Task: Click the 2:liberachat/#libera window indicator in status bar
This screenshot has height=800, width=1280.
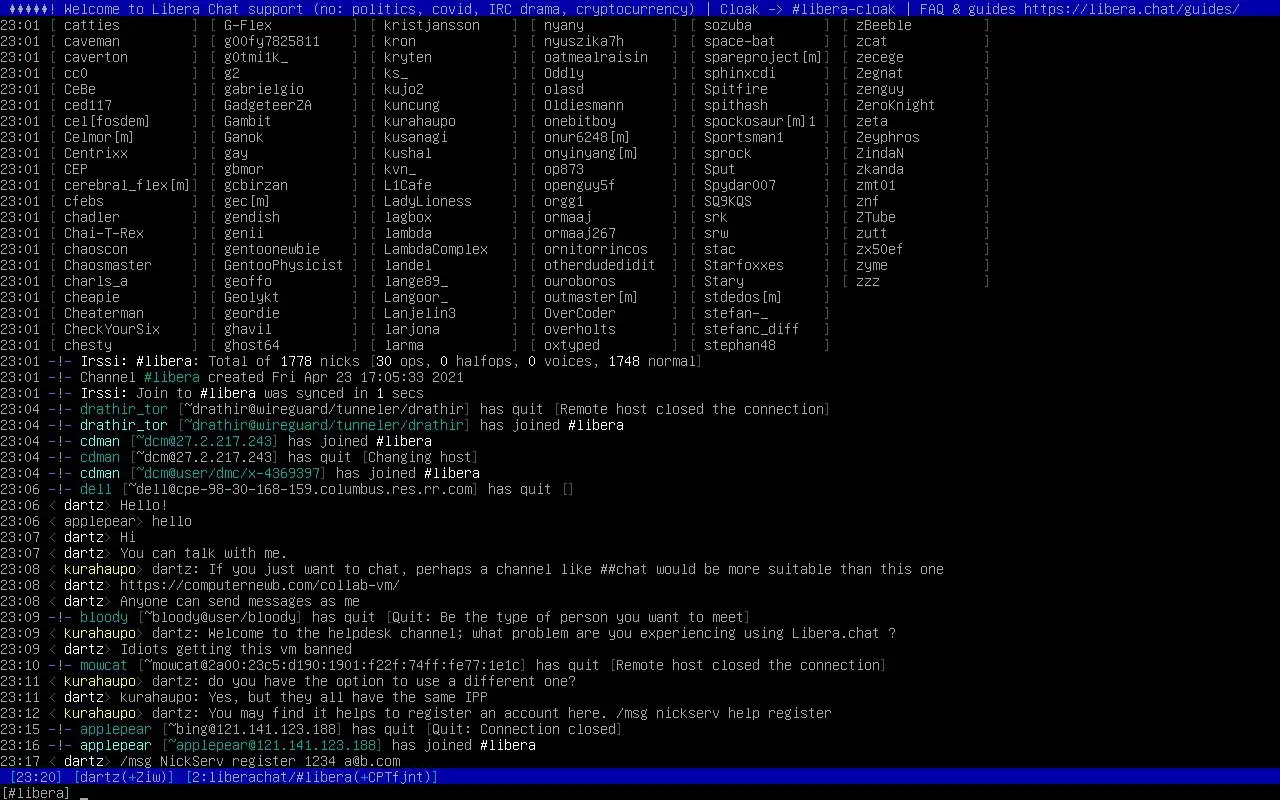Action: (x=312, y=777)
